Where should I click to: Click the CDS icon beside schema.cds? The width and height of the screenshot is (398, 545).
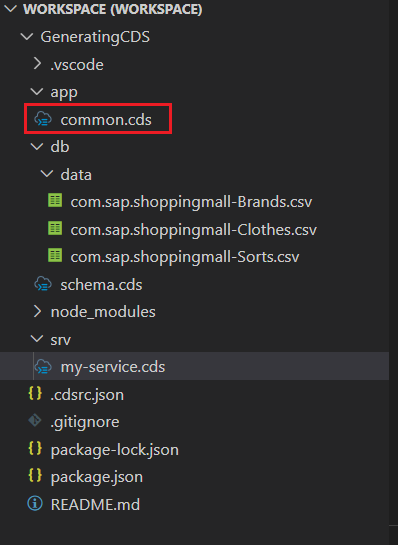tap(43, 284)
